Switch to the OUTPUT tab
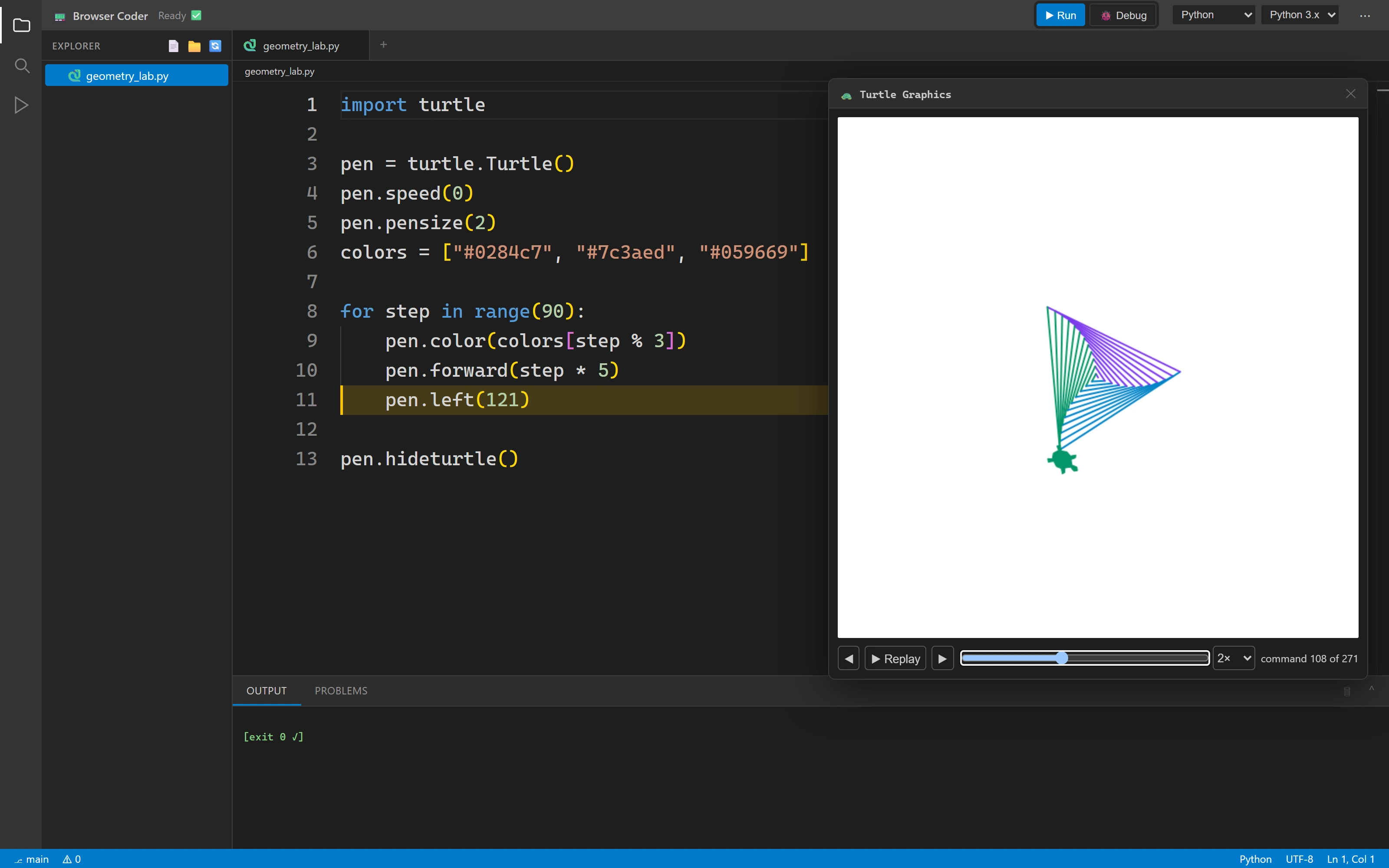Viewport: 1389px width, 868px height. (267, 690)
